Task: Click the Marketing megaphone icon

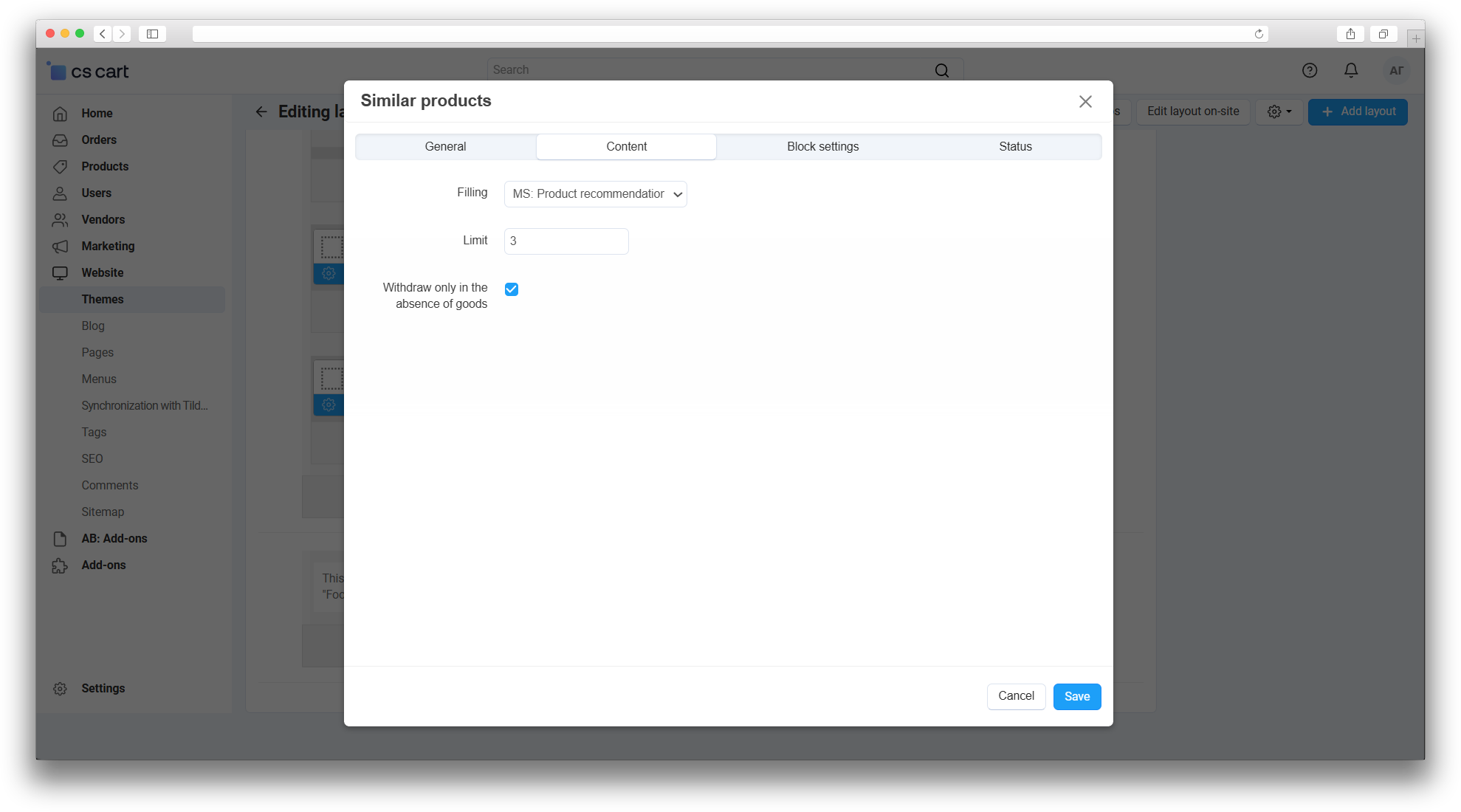Action: [60, 247]
